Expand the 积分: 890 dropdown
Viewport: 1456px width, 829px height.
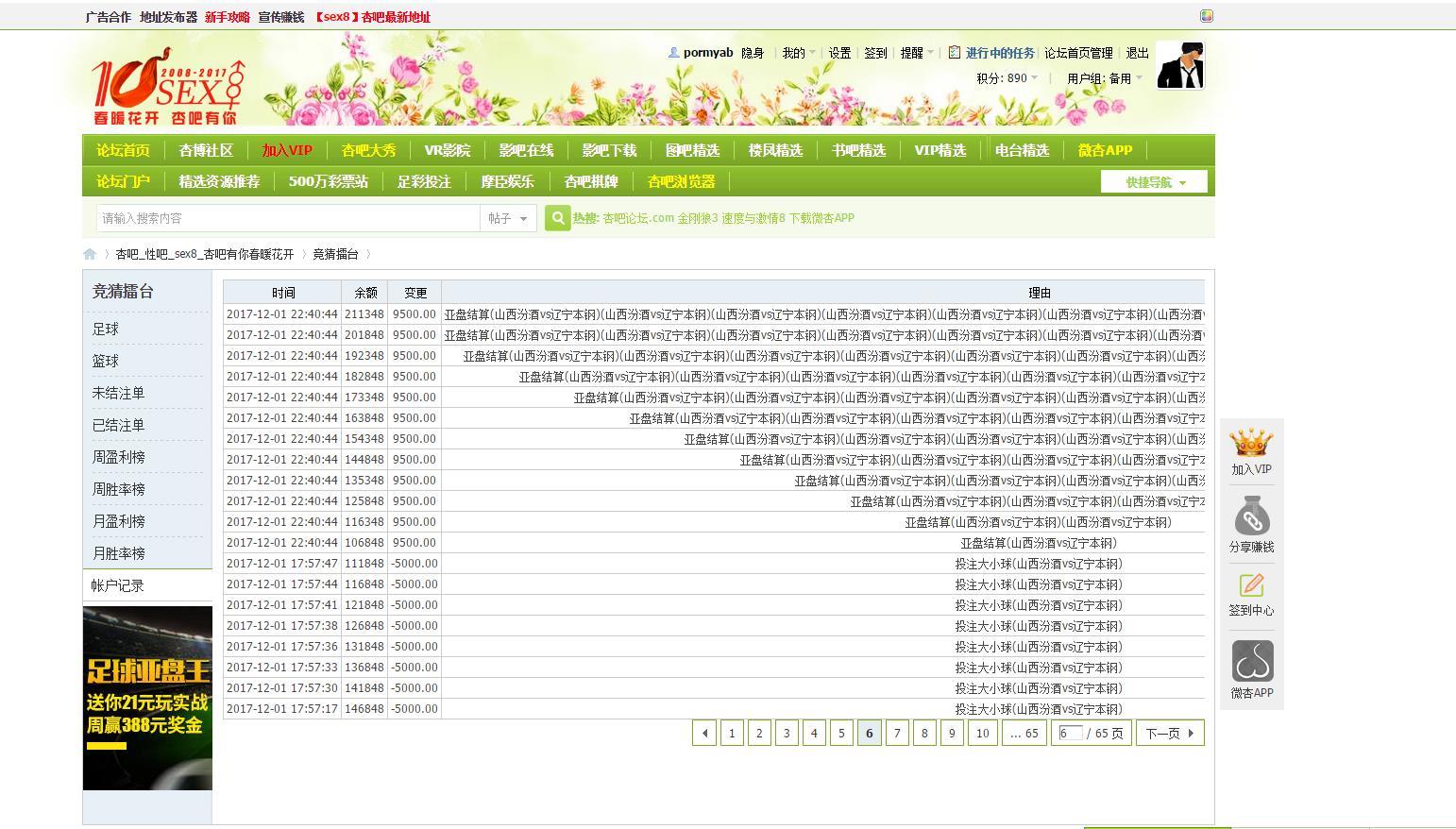coord(1007,78)
